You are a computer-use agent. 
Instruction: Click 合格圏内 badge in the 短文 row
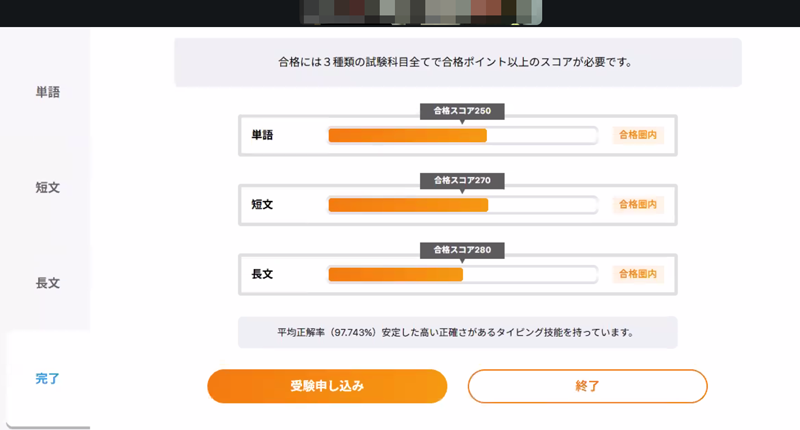pos(637,204)
